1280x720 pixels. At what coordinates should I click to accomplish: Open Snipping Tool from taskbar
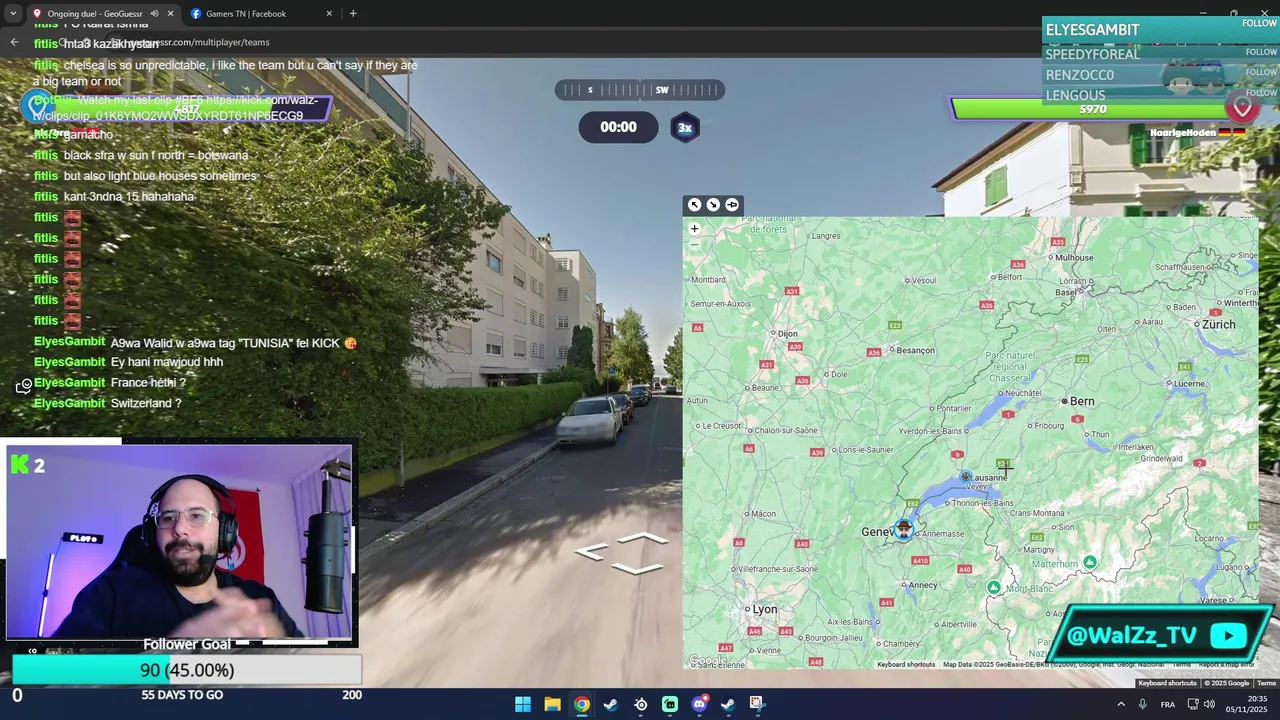click(x=757, y=704)
